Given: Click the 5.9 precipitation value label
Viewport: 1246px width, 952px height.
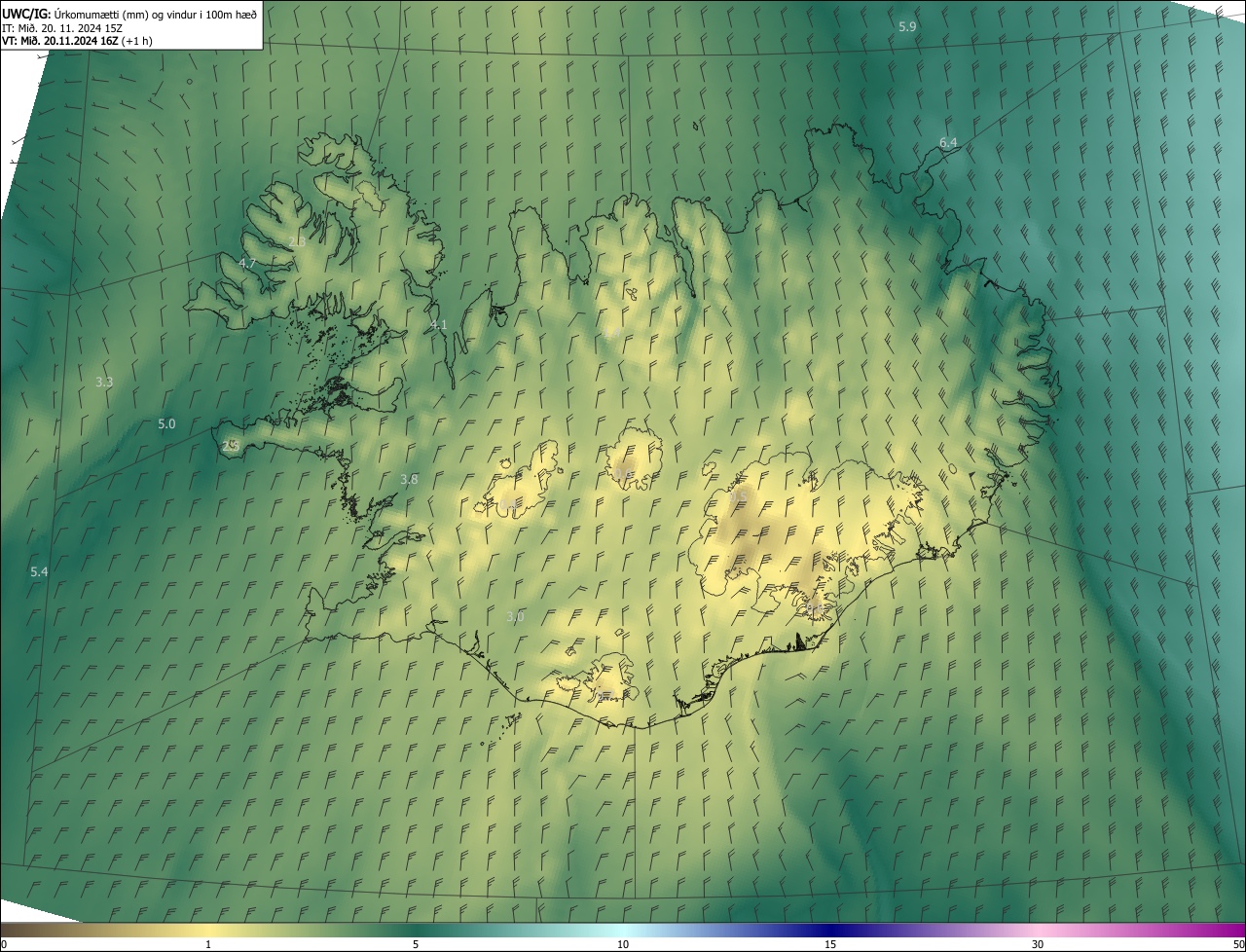Looking at the screenshot, I should [x=907, y=27].
